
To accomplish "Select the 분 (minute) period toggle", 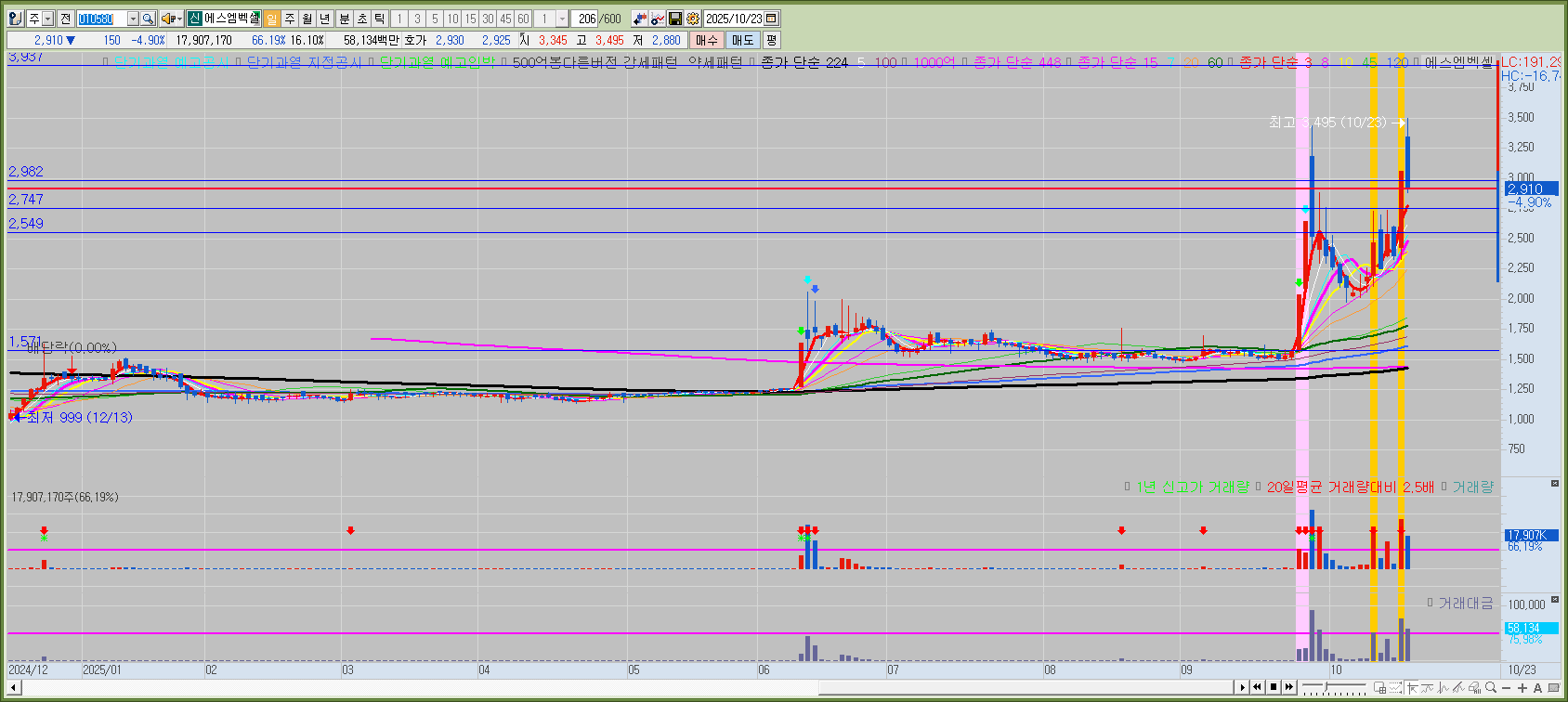I will coord(345,19).
